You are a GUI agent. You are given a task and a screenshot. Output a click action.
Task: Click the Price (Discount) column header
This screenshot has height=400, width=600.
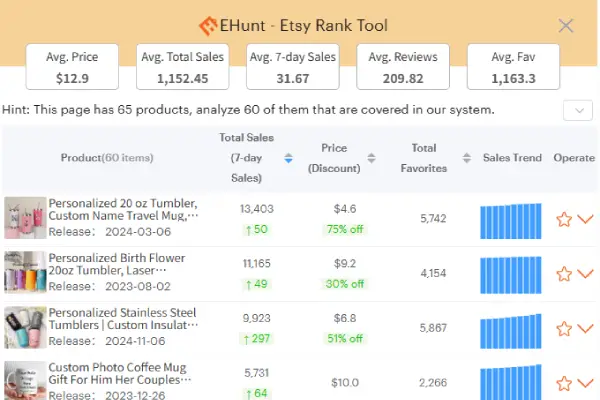point(334,158)
